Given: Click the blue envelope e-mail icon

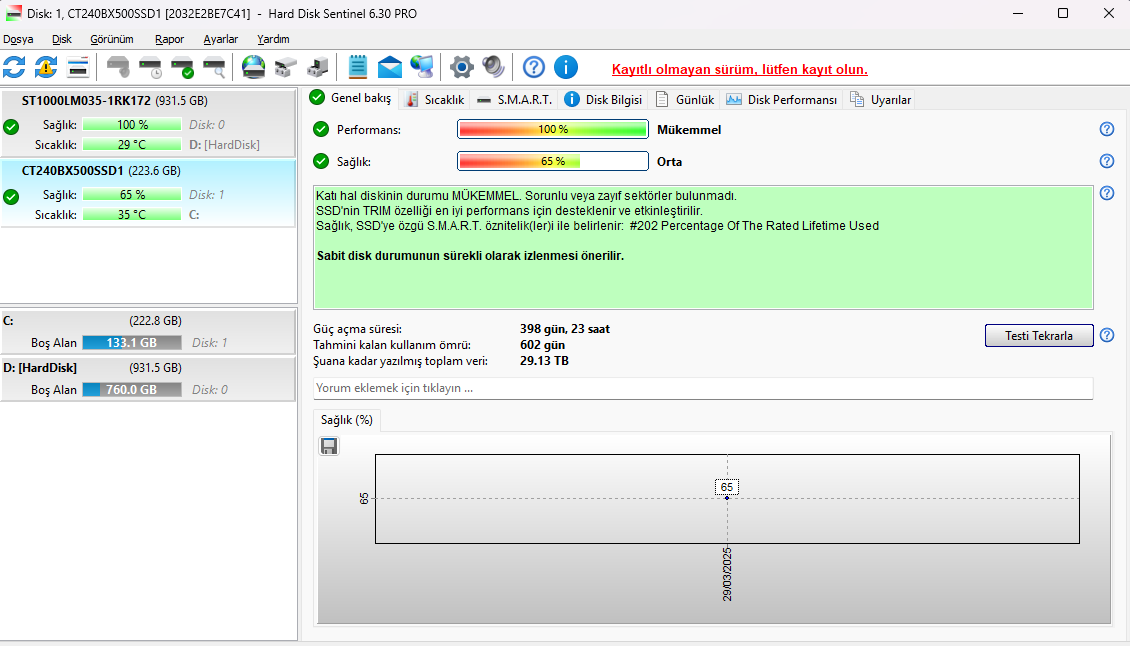Looking at the screenshot, I should pos(390,67).
